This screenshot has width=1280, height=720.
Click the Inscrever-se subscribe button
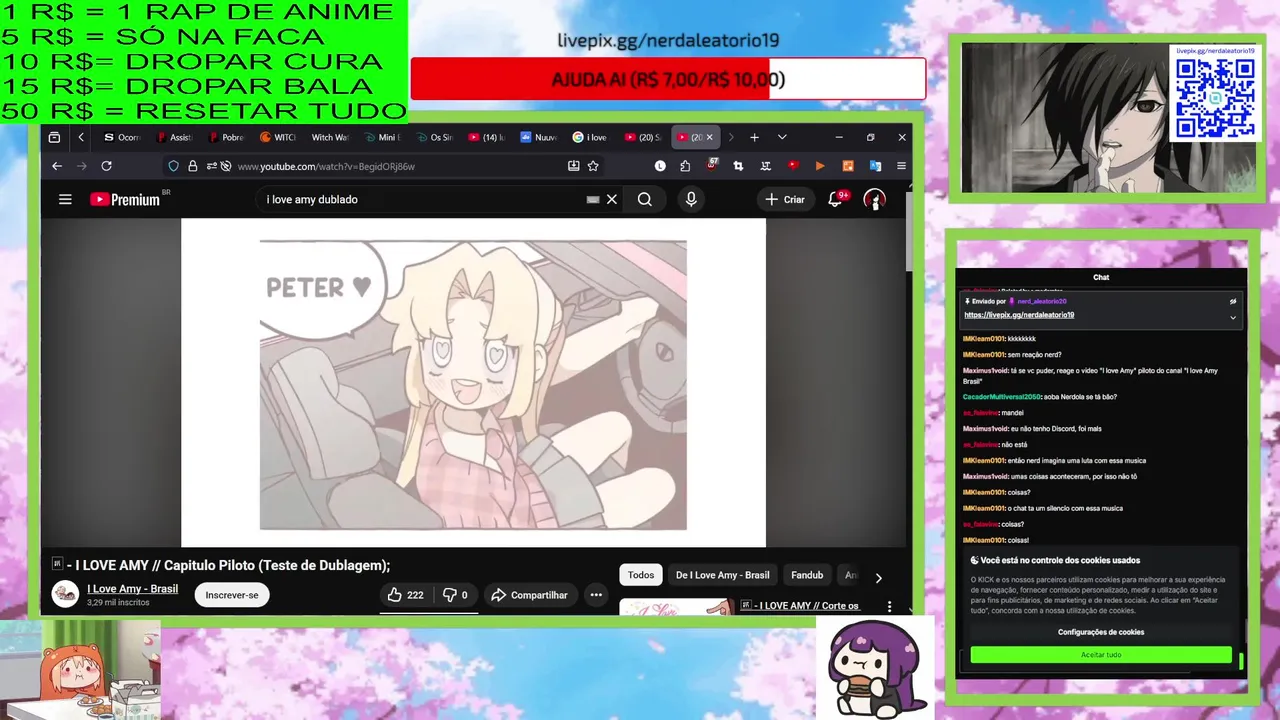232,595
